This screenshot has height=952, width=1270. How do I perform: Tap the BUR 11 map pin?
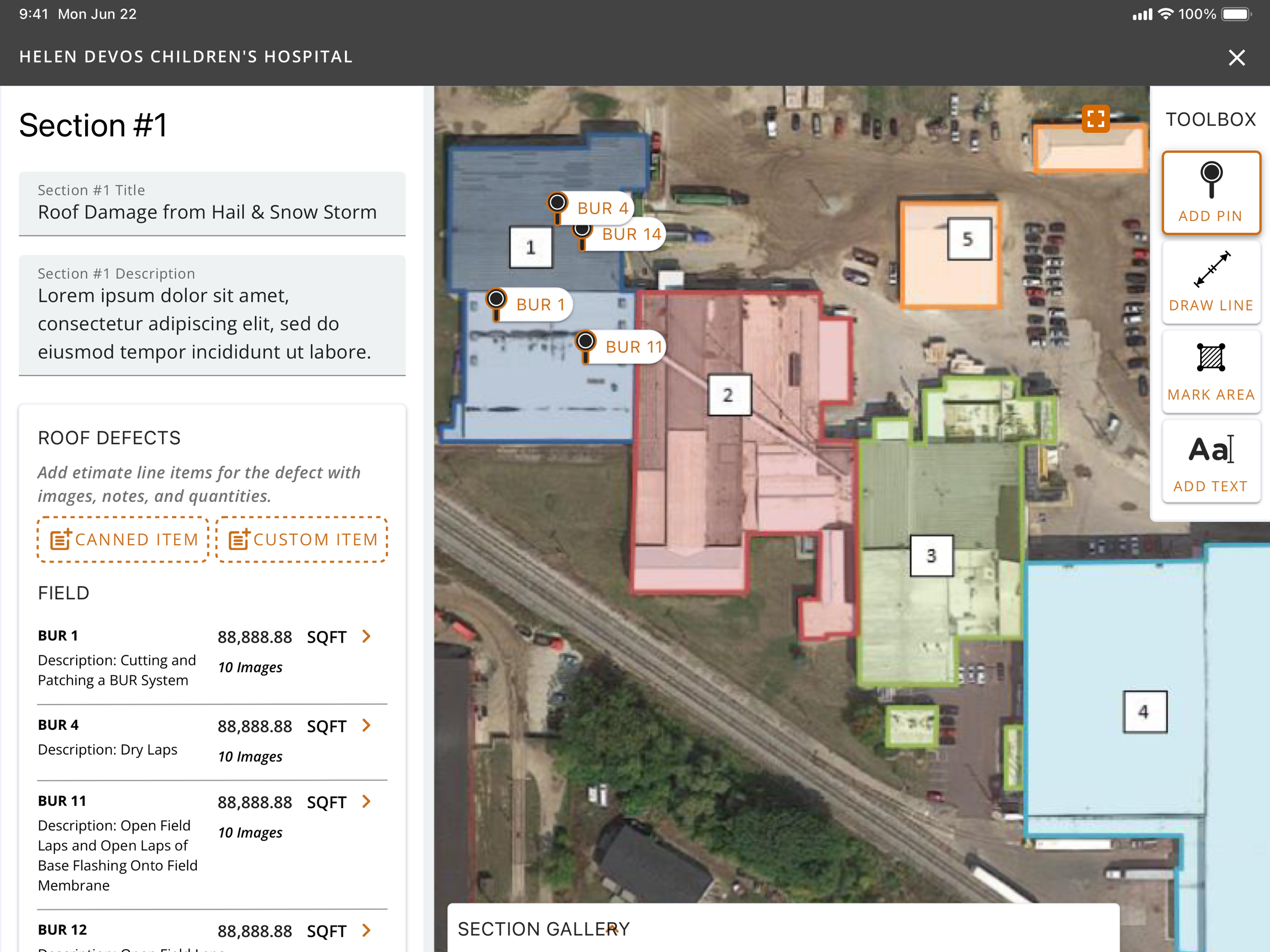585,346
